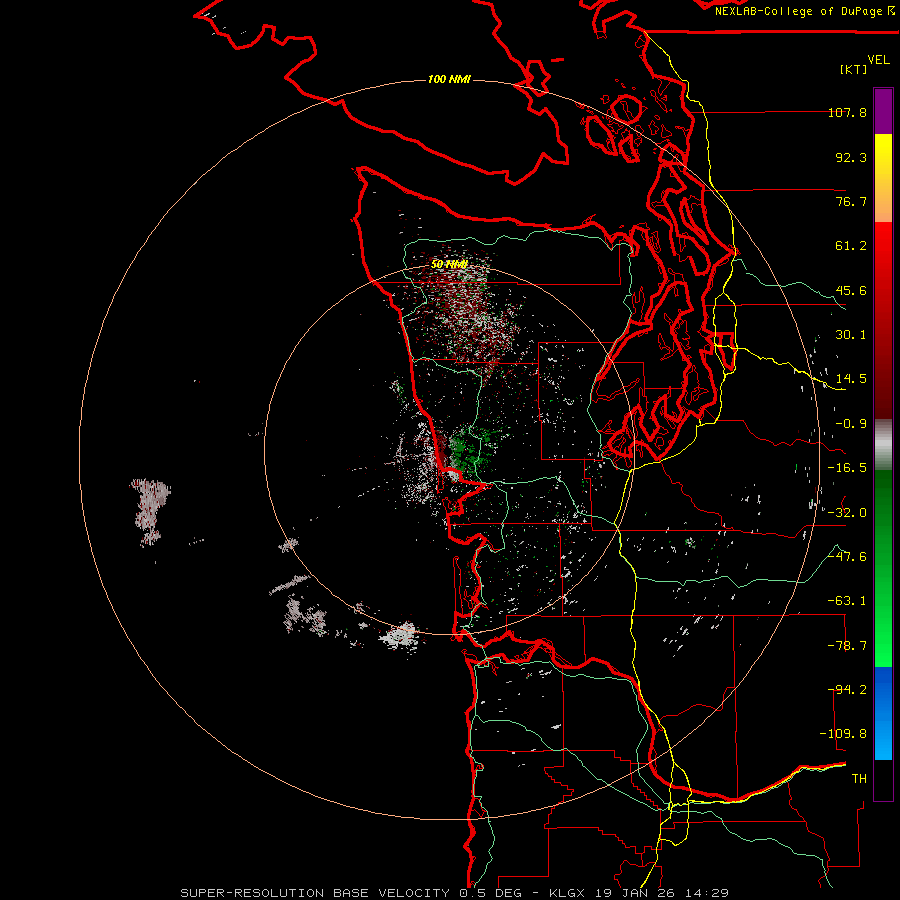The width and height of the screenshot is (900, 900).
Task: Click the -94.2 velocity scale value
Action: click(847, 690)
